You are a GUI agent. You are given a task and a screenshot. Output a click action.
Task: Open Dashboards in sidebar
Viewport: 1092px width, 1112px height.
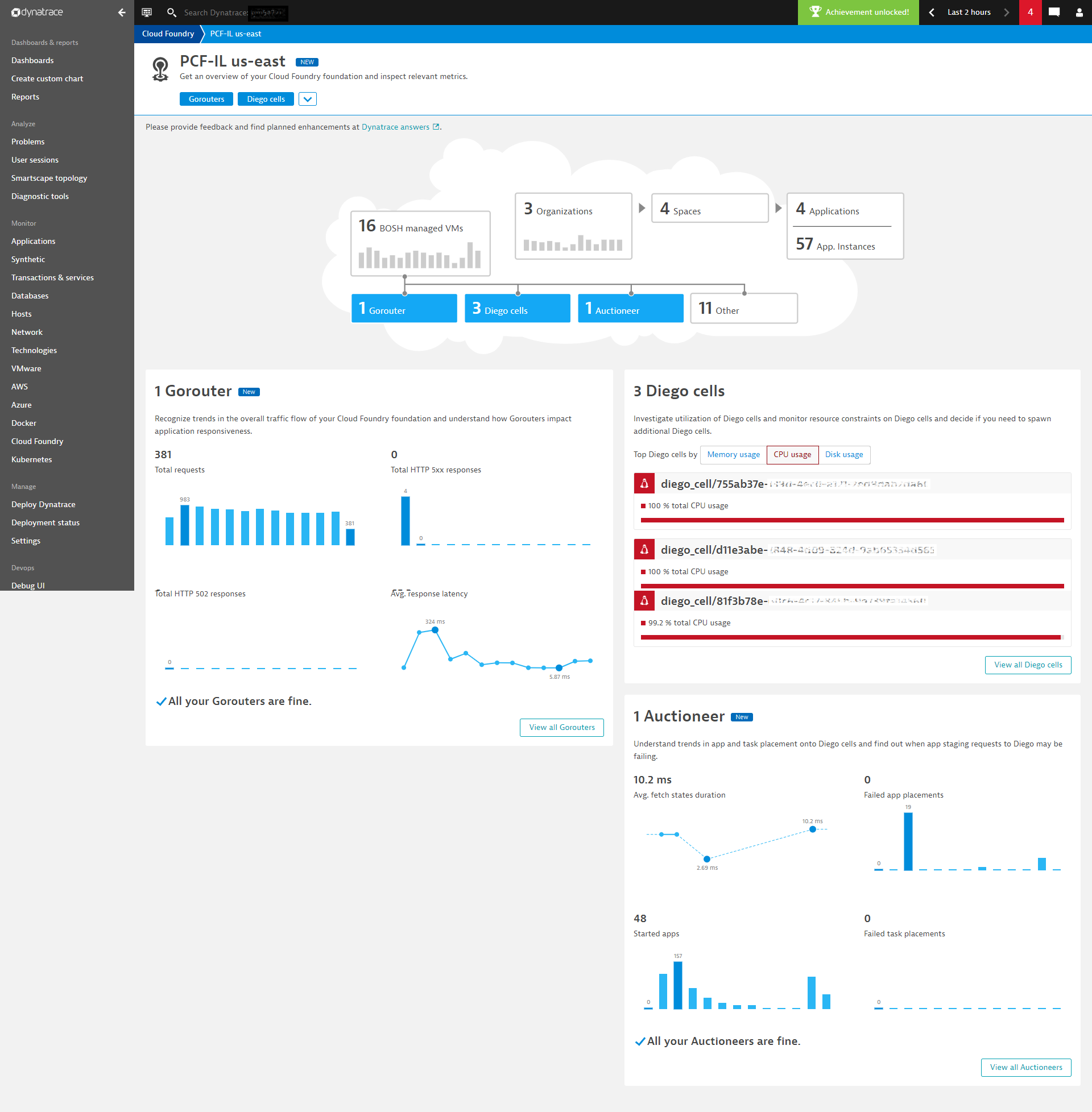point(32,60)
